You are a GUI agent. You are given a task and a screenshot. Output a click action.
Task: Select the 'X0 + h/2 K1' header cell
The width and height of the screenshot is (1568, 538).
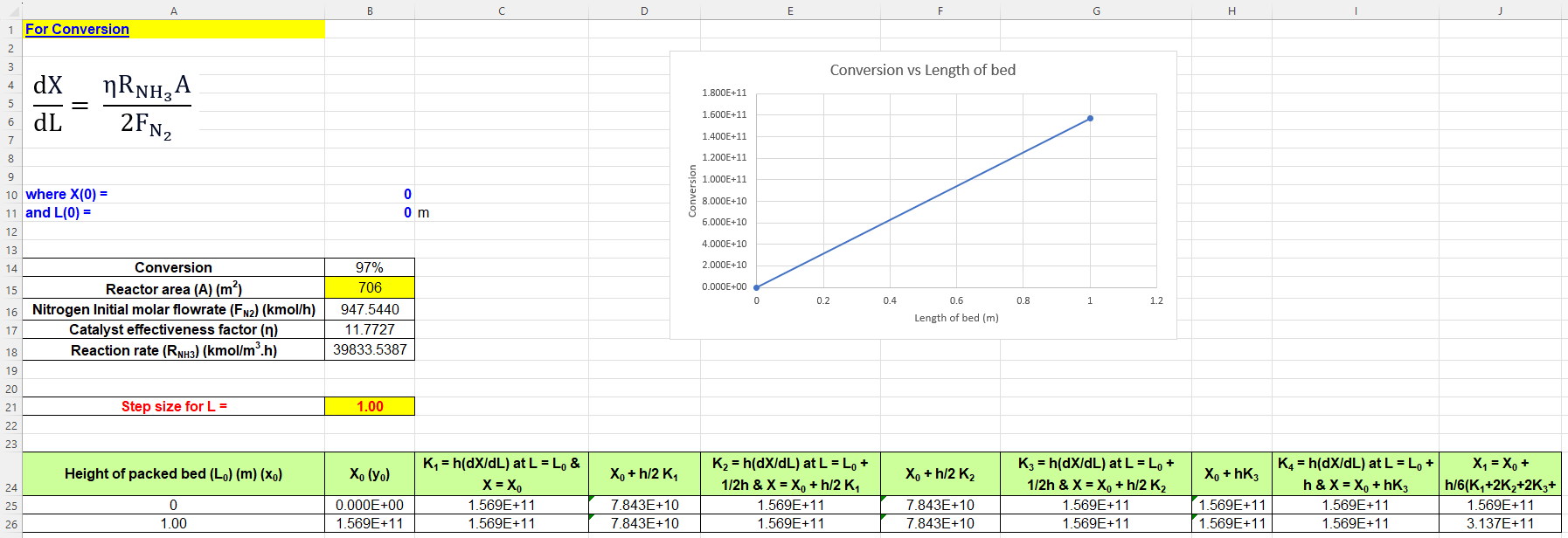click(x=644, y=473)
